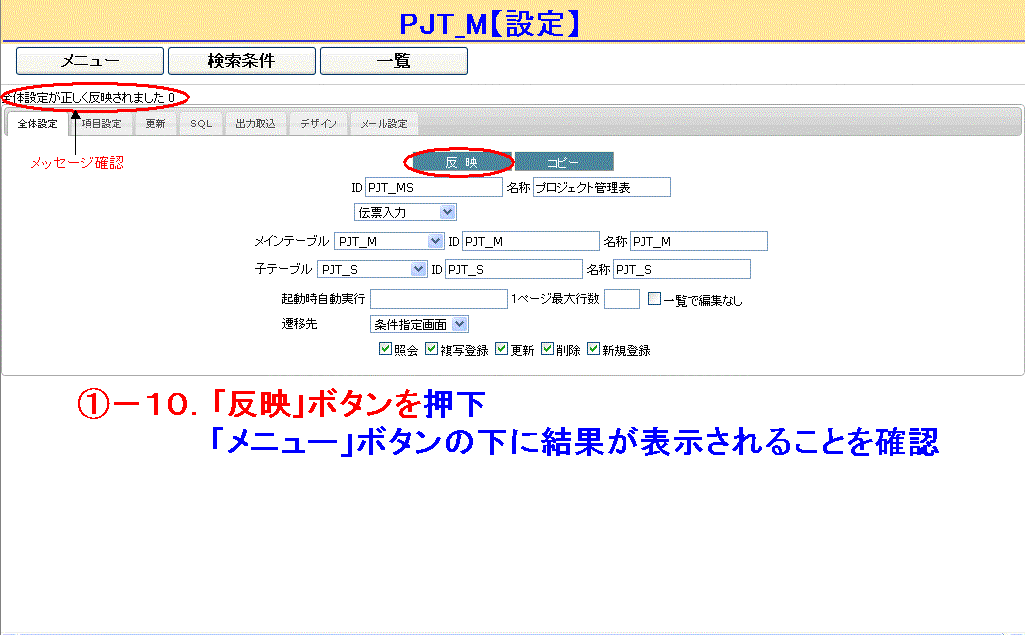The height and width of the screenshot is (635, 1025).
Task: Expand the 伝票入力 dropdown
Action: (405, 212)
